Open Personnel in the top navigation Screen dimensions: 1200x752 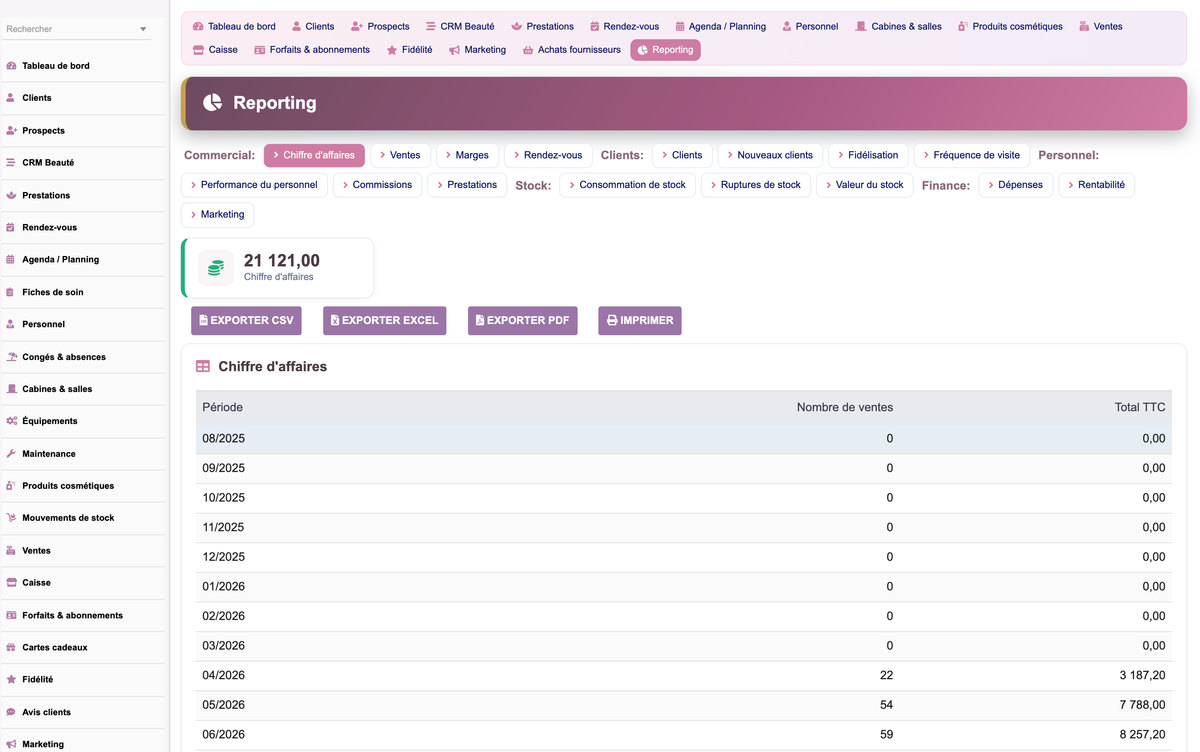[x=810, y=27]
